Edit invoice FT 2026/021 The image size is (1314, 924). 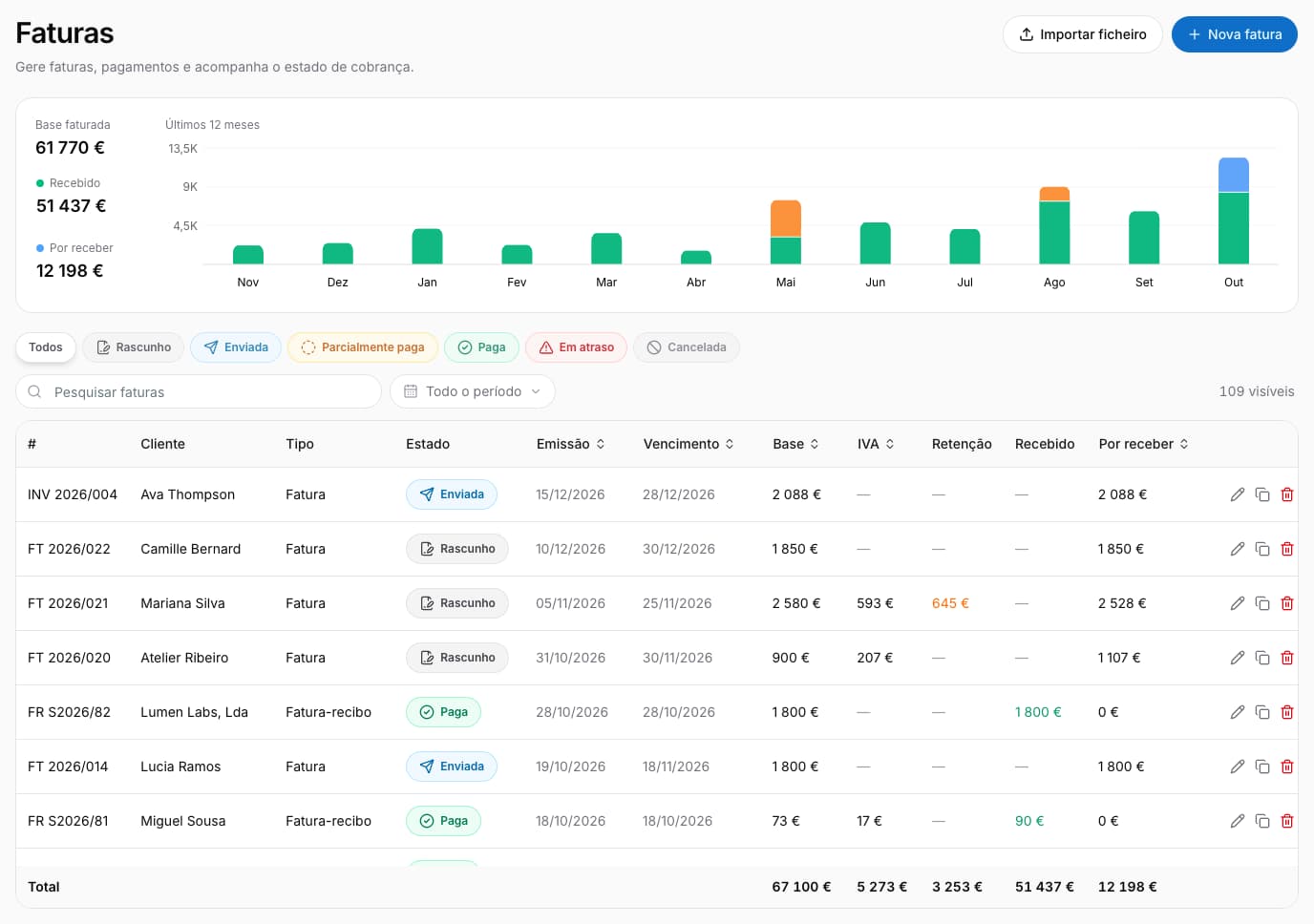click(x=1238, y=603)
